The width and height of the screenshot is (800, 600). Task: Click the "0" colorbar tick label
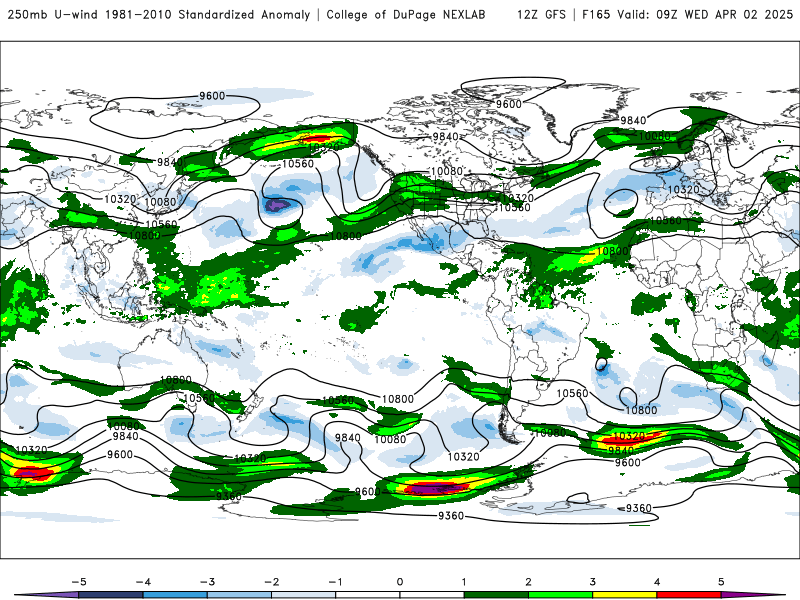[x=400, y=582]
